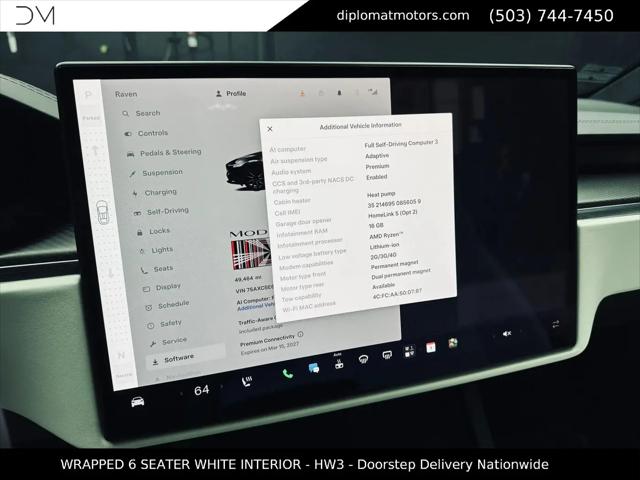Click the Additional Vehicle Information link
Image resolution: width=640 pixels, height=480 pixels.
click(256, 307)
